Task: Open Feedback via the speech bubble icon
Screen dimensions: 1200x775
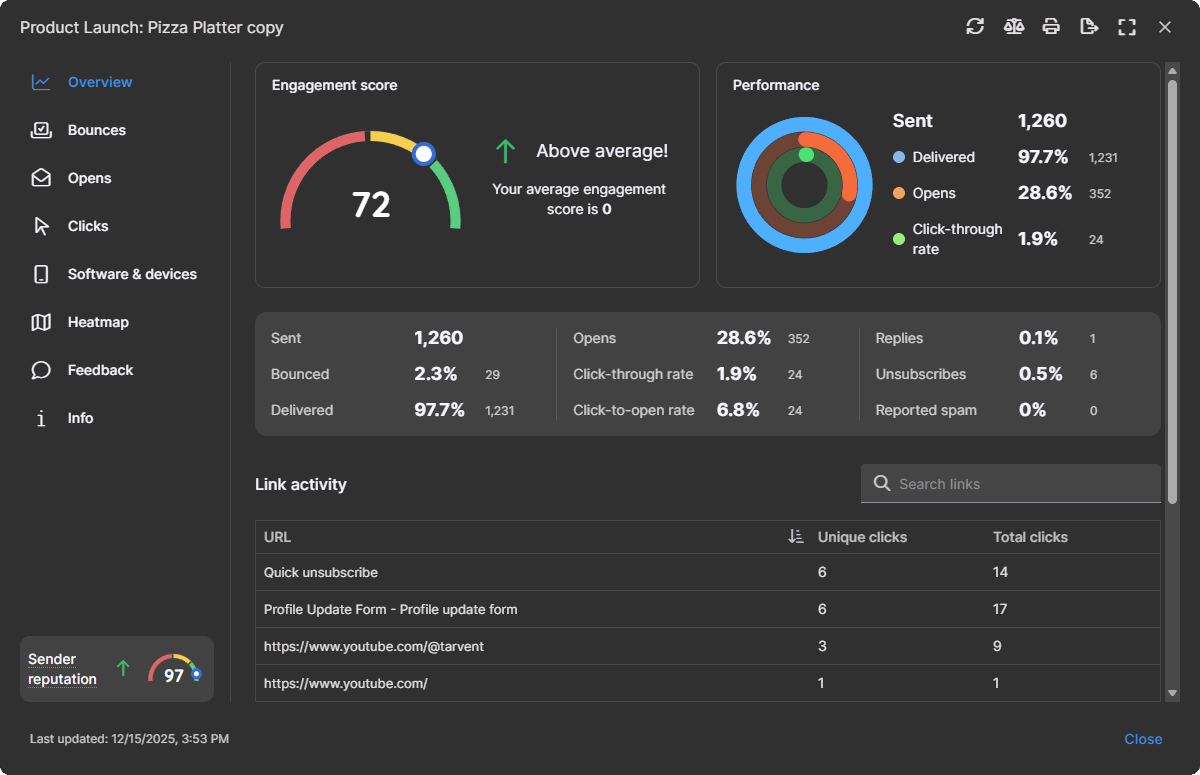Action: (x=40, y=370)
